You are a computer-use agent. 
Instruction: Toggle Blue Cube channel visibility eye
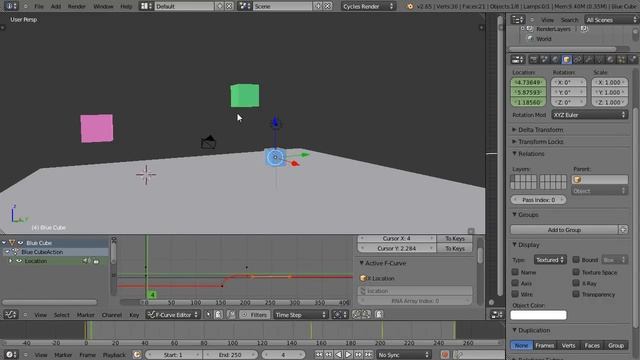click(x=20, y=243)
